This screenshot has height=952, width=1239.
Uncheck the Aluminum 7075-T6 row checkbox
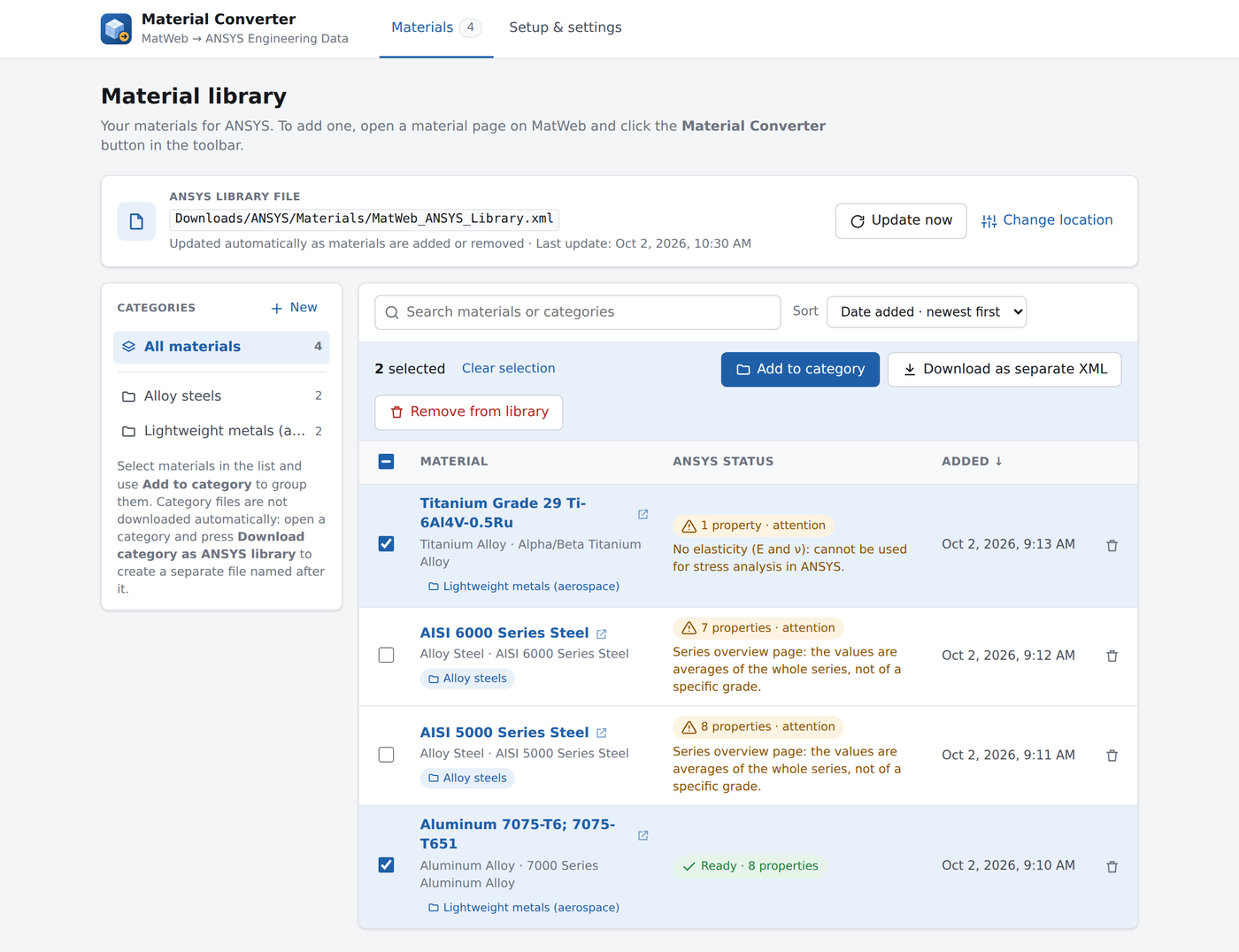pos(386,864)
